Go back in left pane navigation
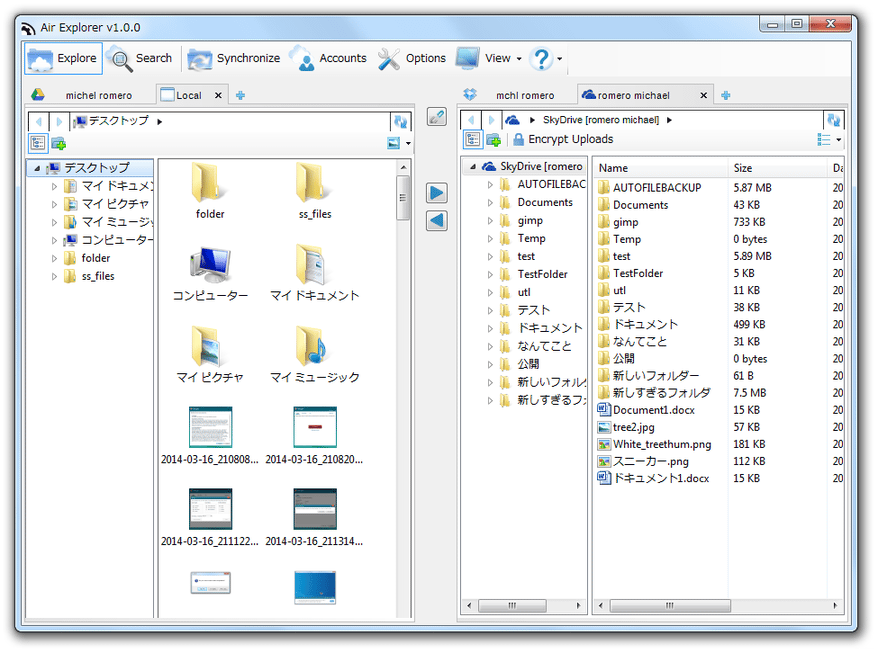878x653 pixels. coord(39,121)
